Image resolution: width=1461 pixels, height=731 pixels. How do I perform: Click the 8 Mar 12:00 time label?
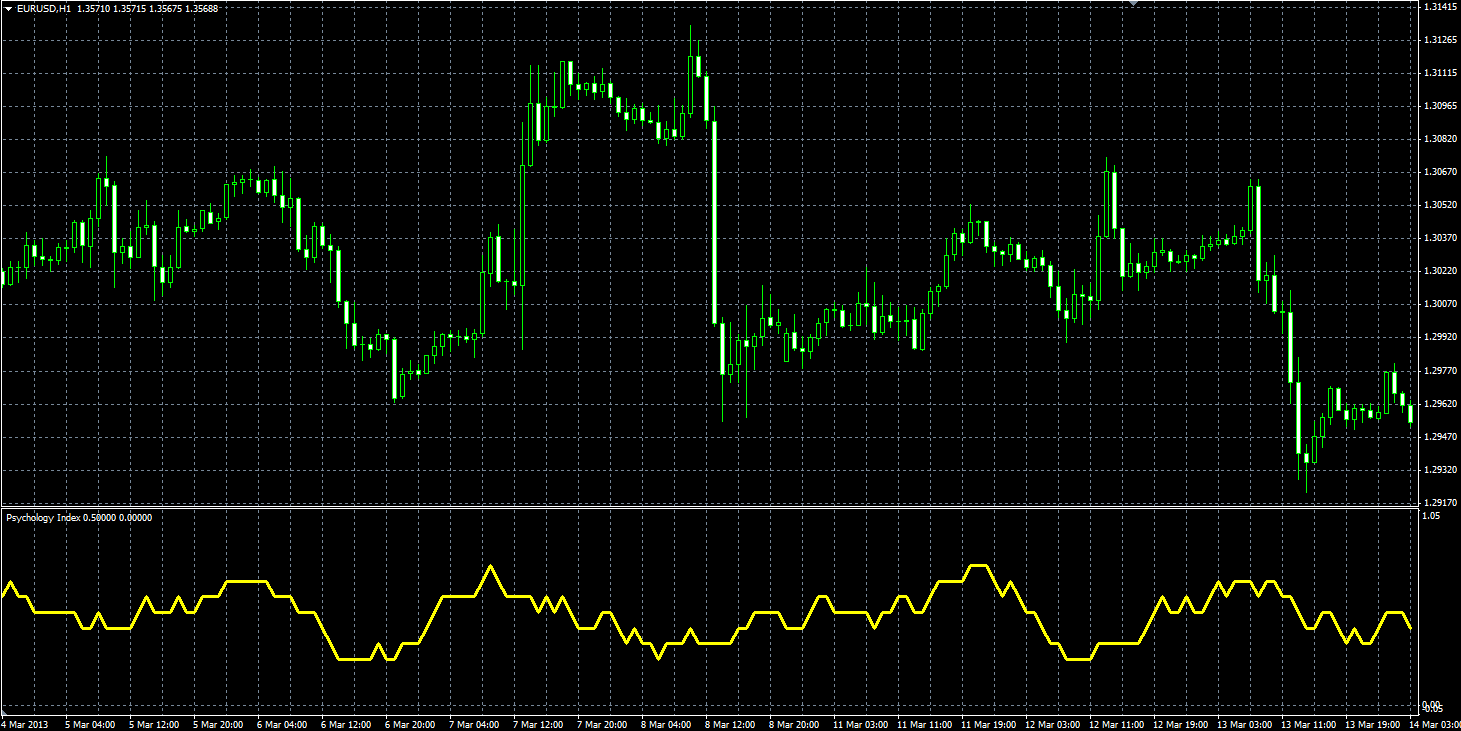point(730,724)
